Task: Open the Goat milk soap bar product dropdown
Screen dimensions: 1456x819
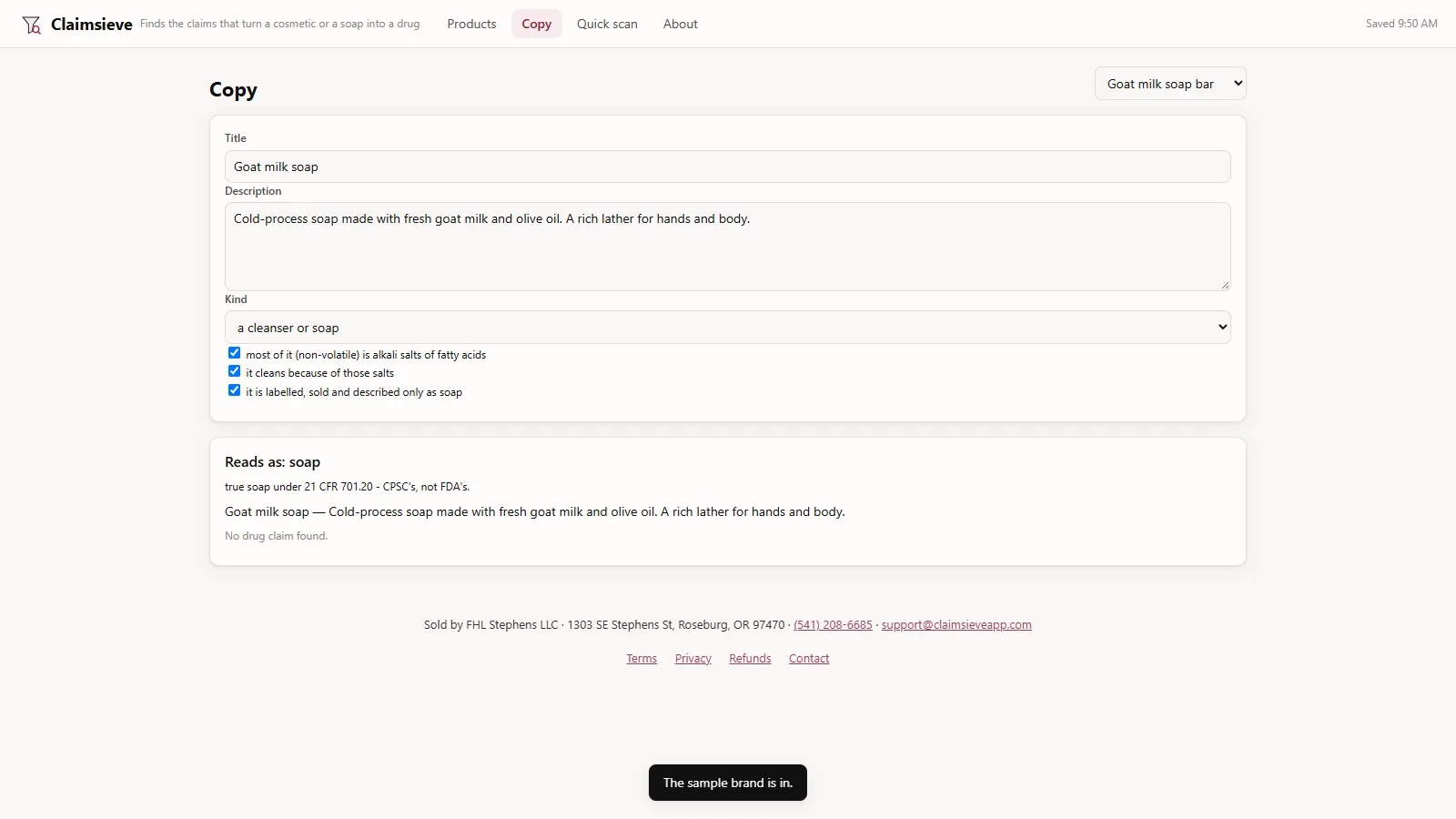Action: coord(1170,84)
